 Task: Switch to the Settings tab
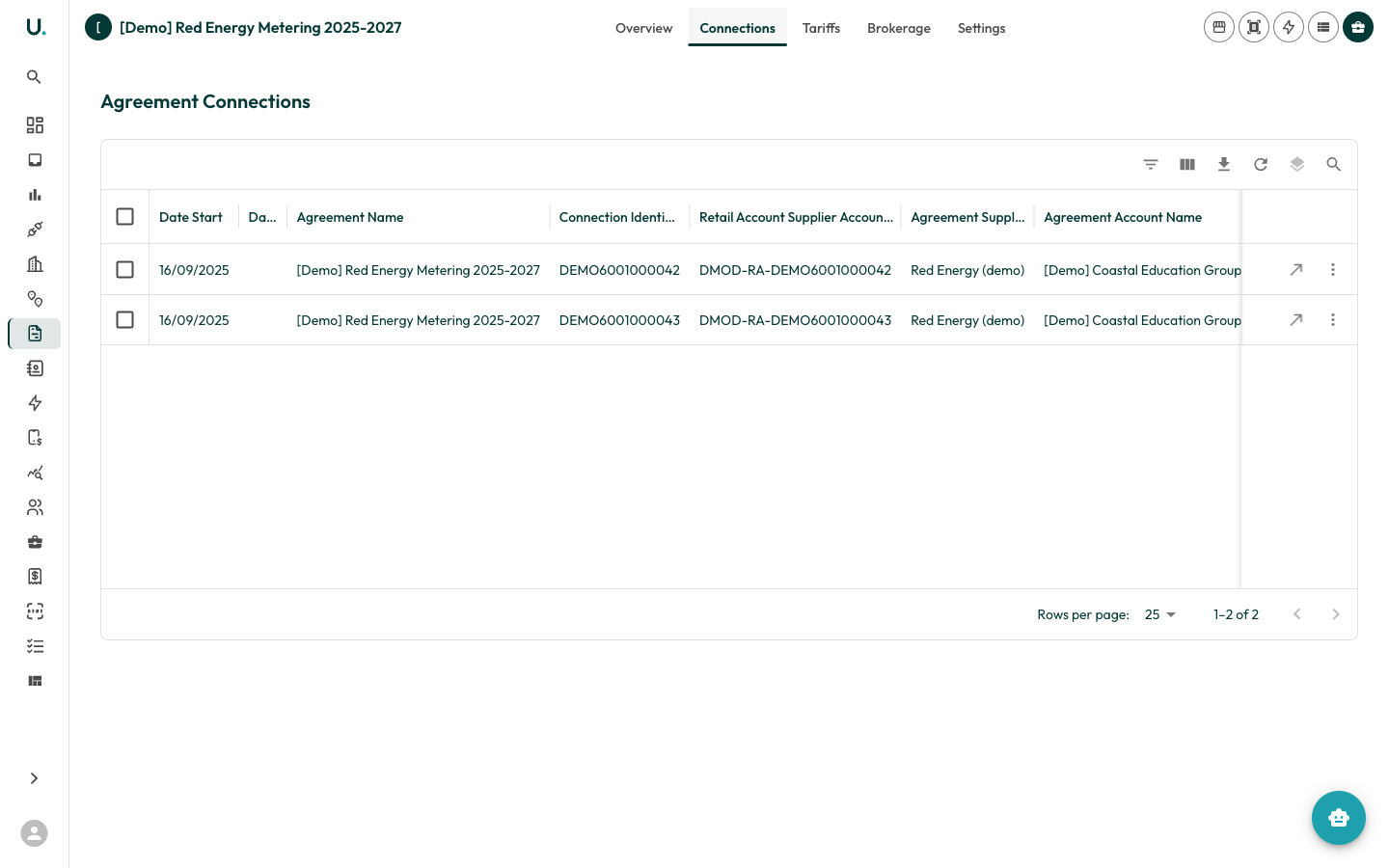click(x=982, y=28)
